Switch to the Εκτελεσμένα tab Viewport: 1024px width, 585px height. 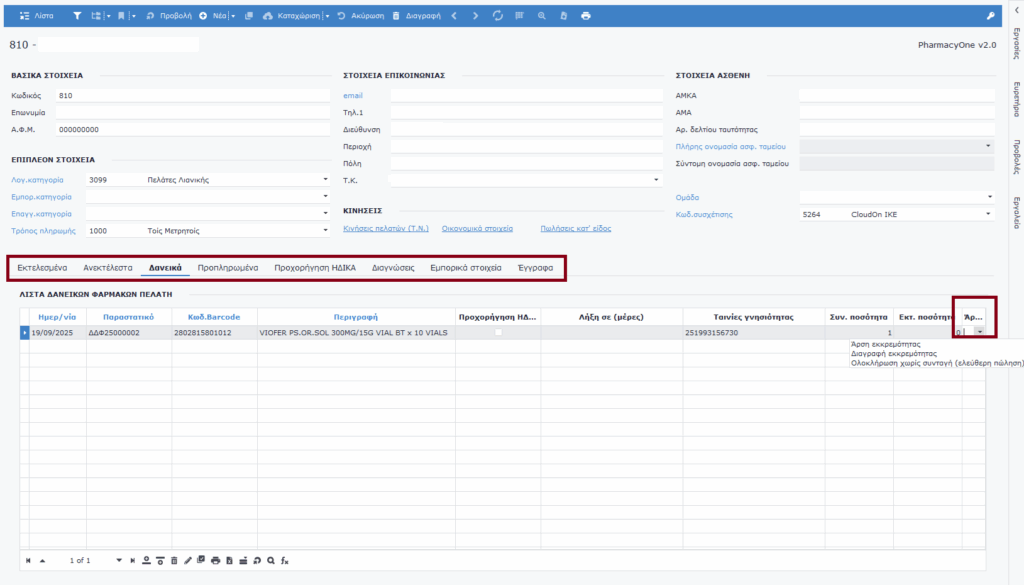click(x=42, y=268)
